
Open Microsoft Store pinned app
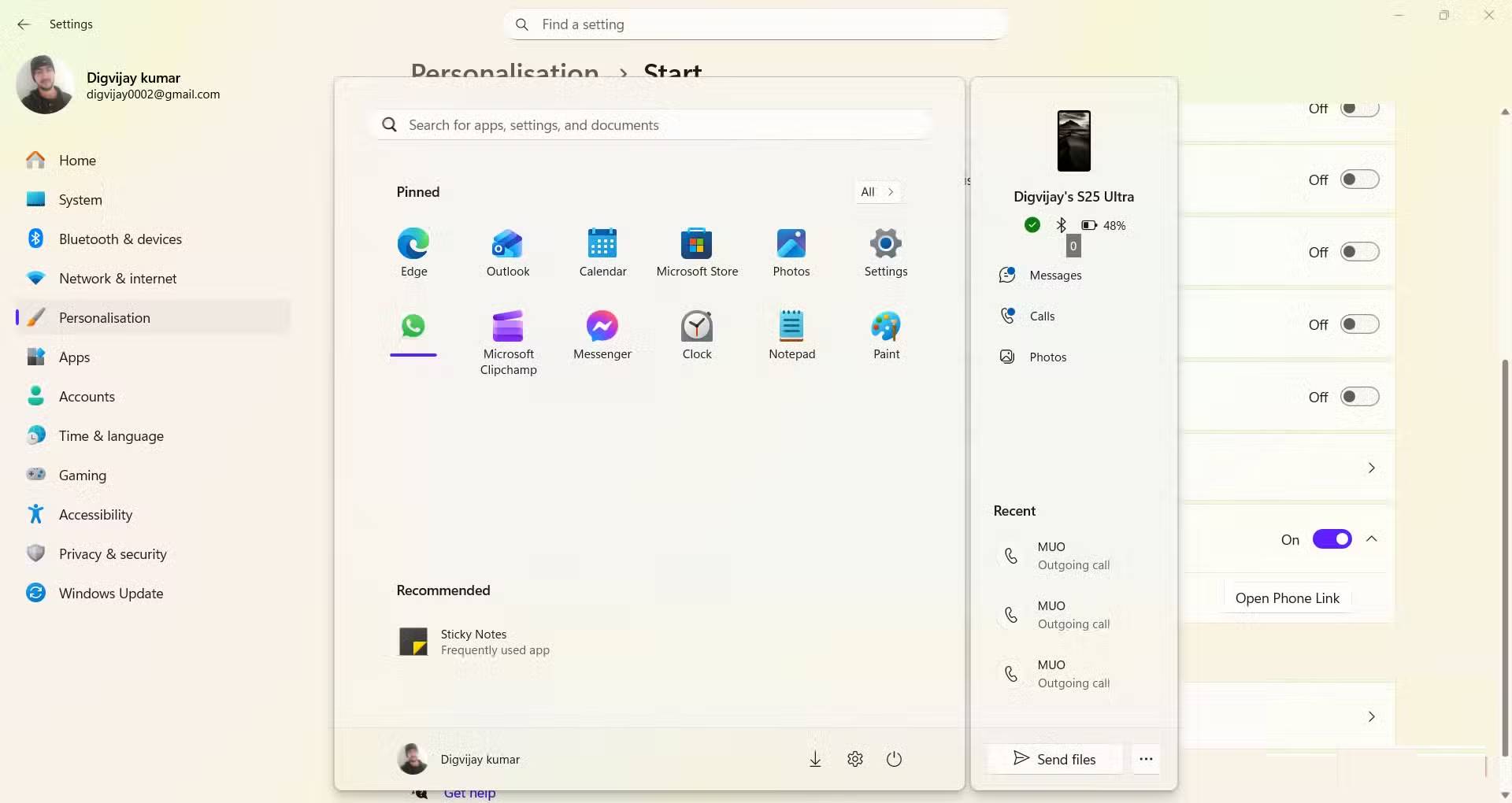point(697,252)
